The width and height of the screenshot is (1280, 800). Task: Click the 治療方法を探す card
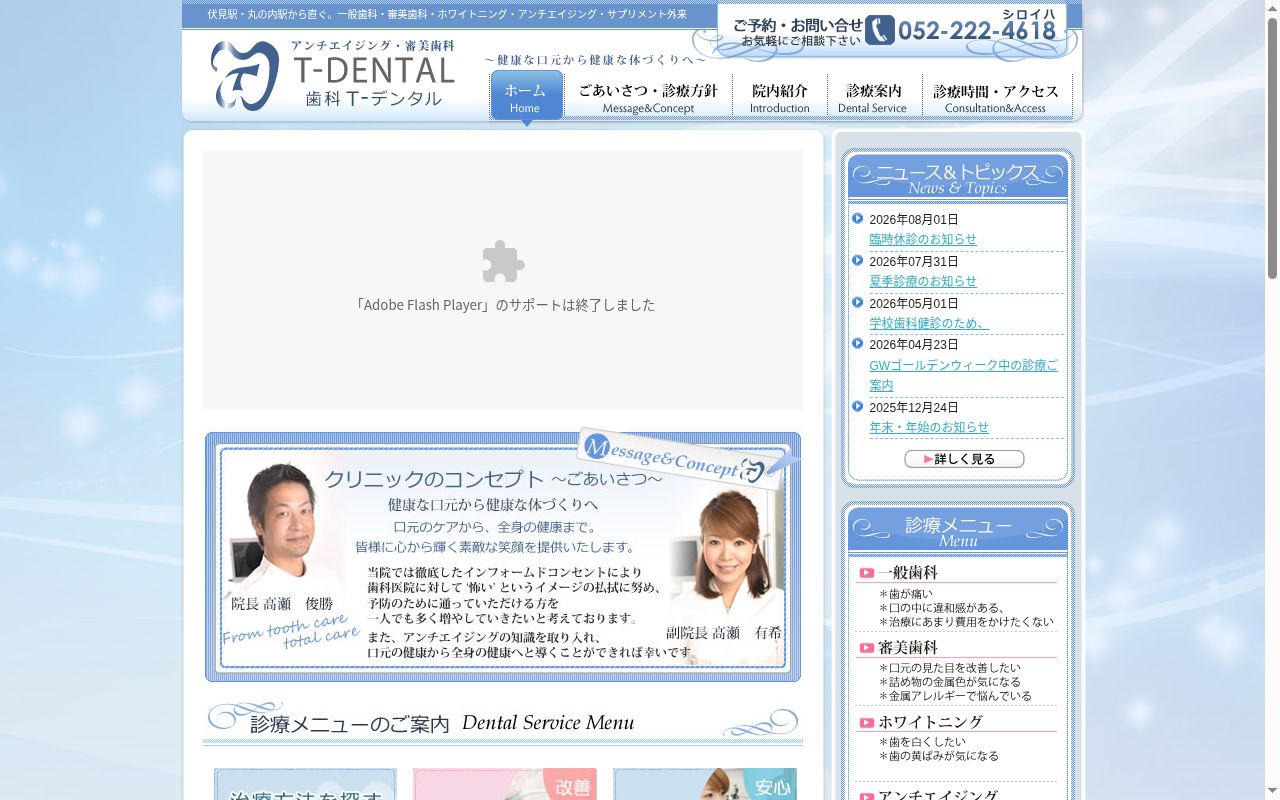tap(305, 784)
